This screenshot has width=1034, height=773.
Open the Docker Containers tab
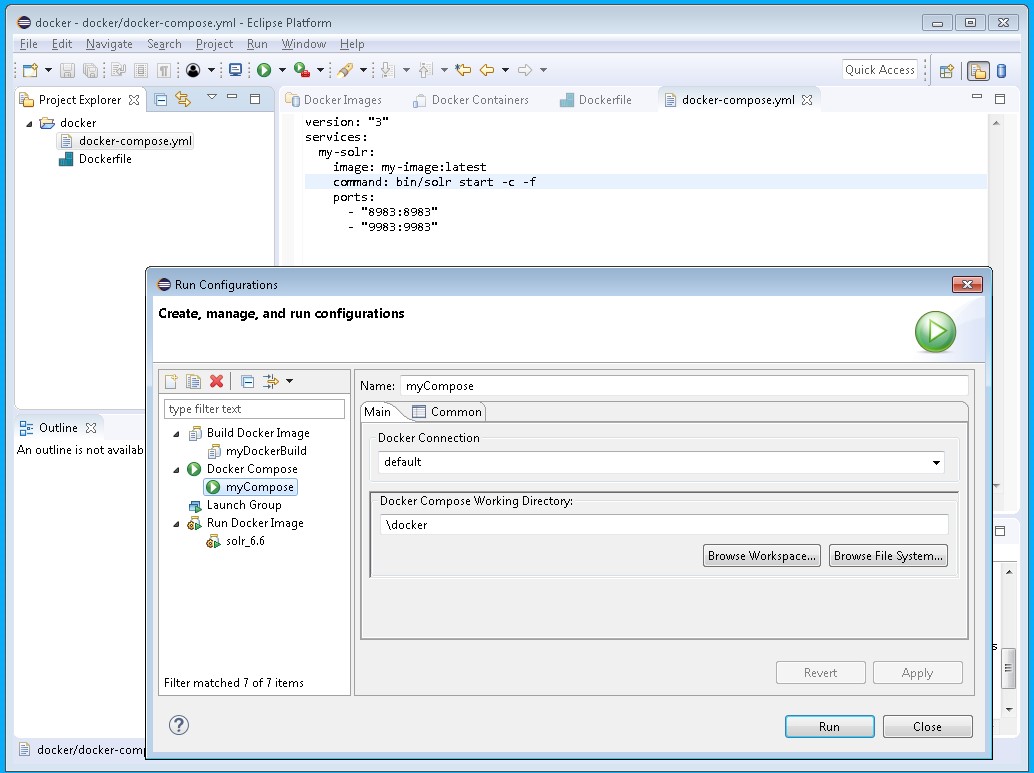click(x=479, y=100)
